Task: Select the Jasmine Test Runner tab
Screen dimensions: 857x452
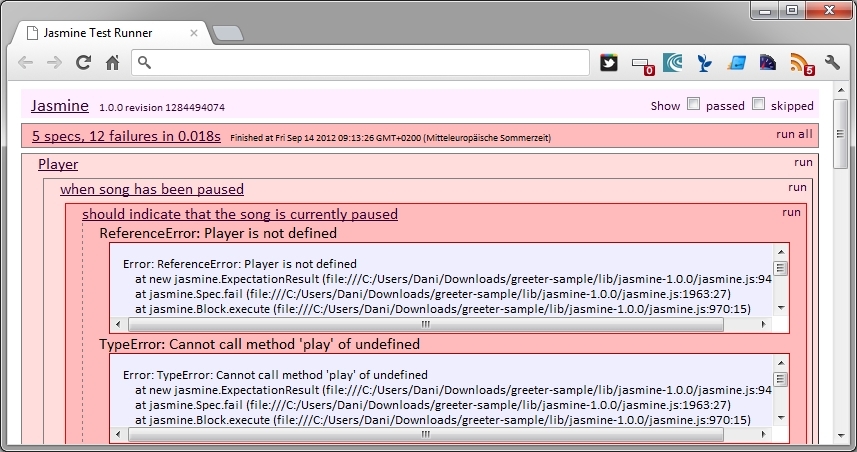Action: coord(111,33)
